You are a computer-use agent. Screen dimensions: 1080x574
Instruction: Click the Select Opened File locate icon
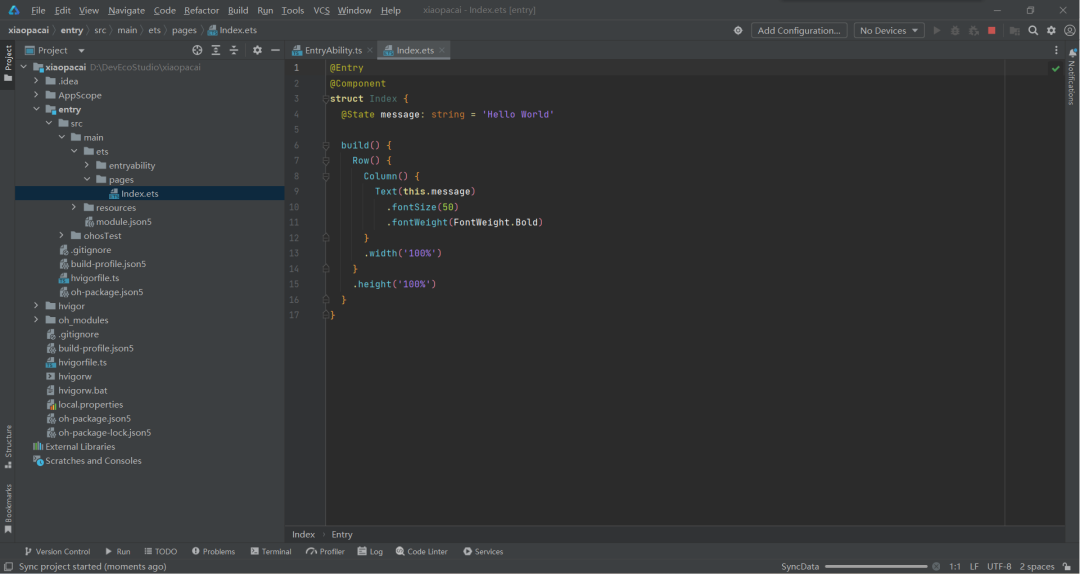coord(197,50)
